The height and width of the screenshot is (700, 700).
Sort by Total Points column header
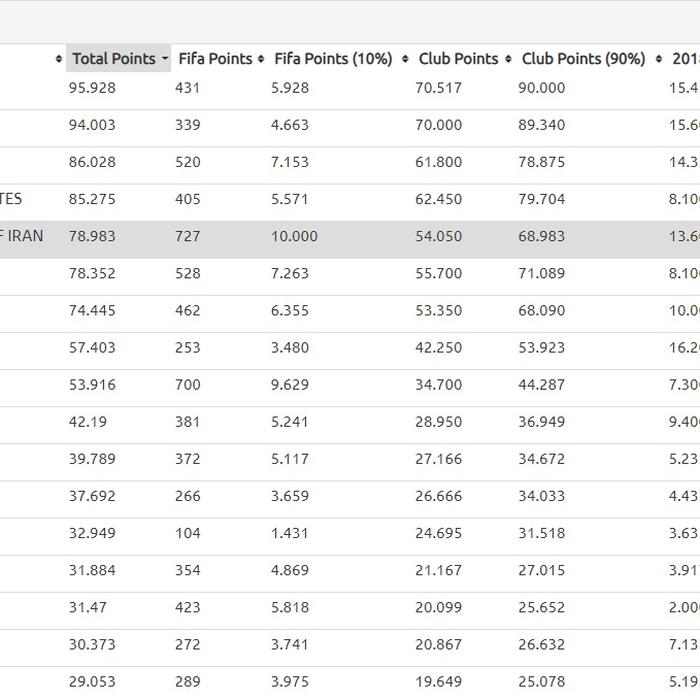pyautogui.click(x=114, y=58)
